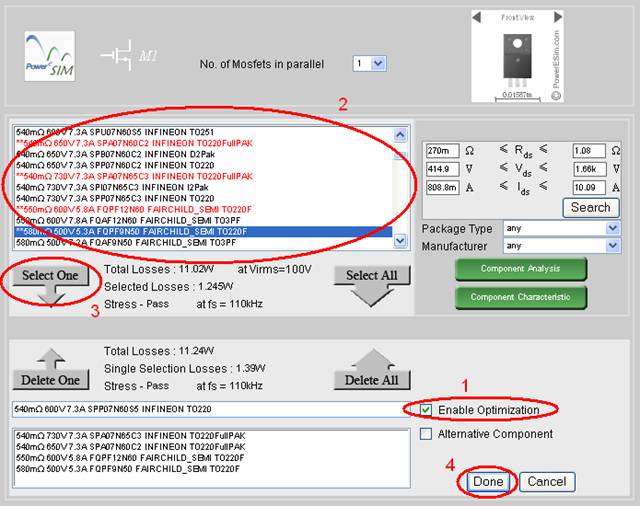Select the FQAF12N60 FAIRCHILD_SEMI TO3PF row
Image resolution: width=640 pixels, height=506 pixels.
[x=203, y=220]
